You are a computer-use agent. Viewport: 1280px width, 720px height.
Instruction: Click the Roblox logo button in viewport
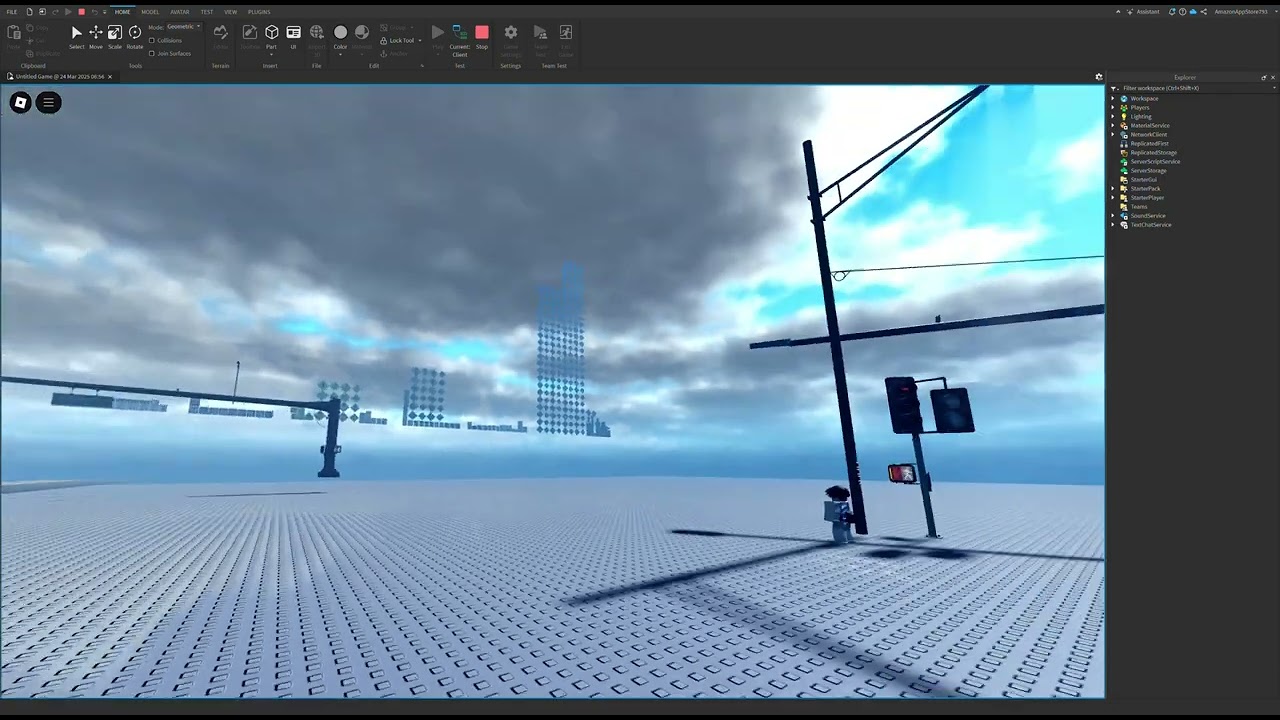(x=20, y=102)
